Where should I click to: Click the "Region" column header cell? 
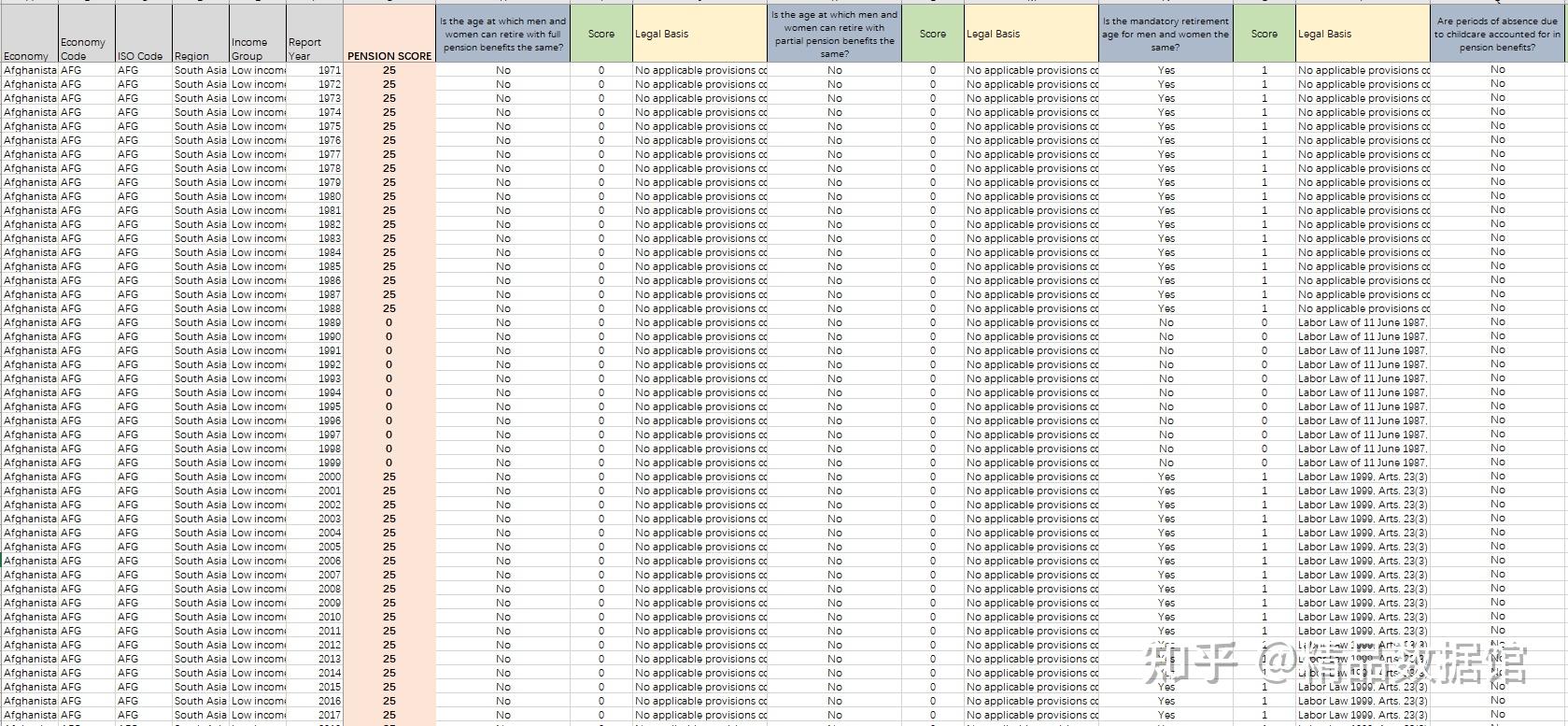pos(201,34)
